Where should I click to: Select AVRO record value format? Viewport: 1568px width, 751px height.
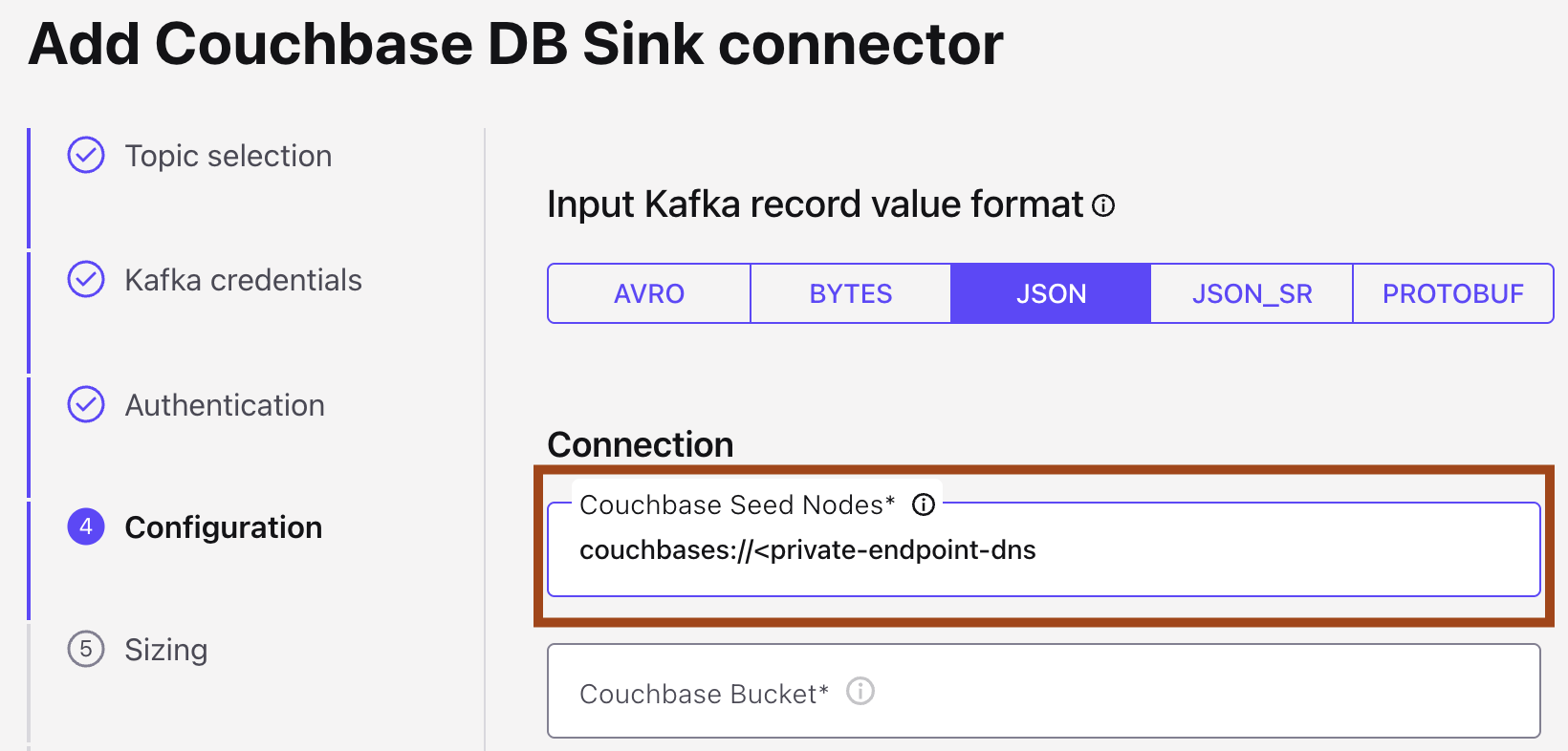649,293
